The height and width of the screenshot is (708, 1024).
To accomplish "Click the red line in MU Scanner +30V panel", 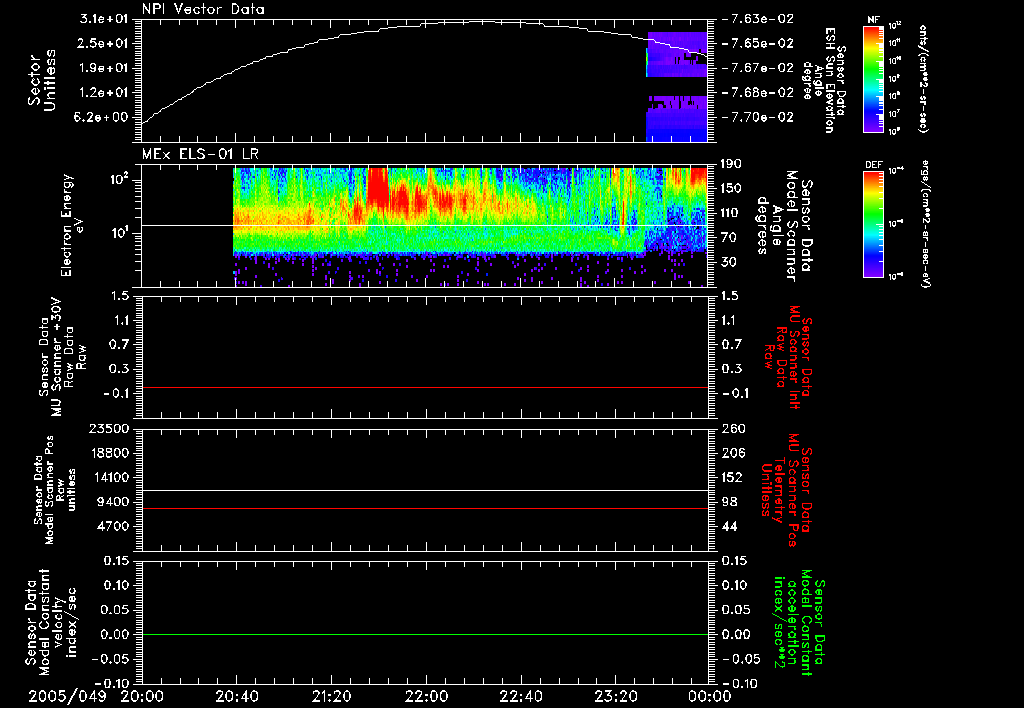I will [x=425, y=388].
